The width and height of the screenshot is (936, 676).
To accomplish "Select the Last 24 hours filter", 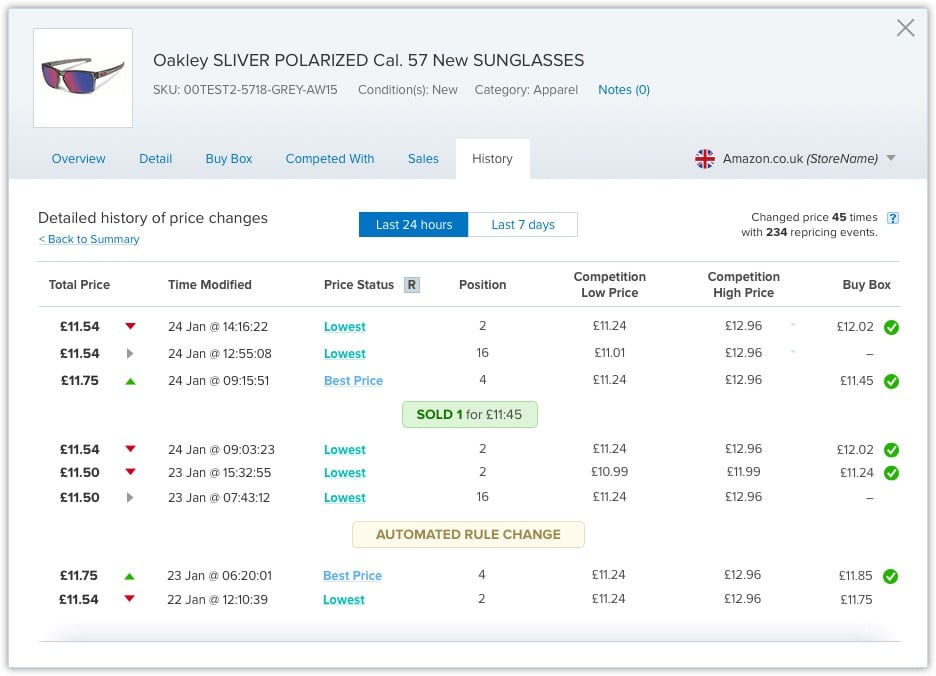I will 412,224.
